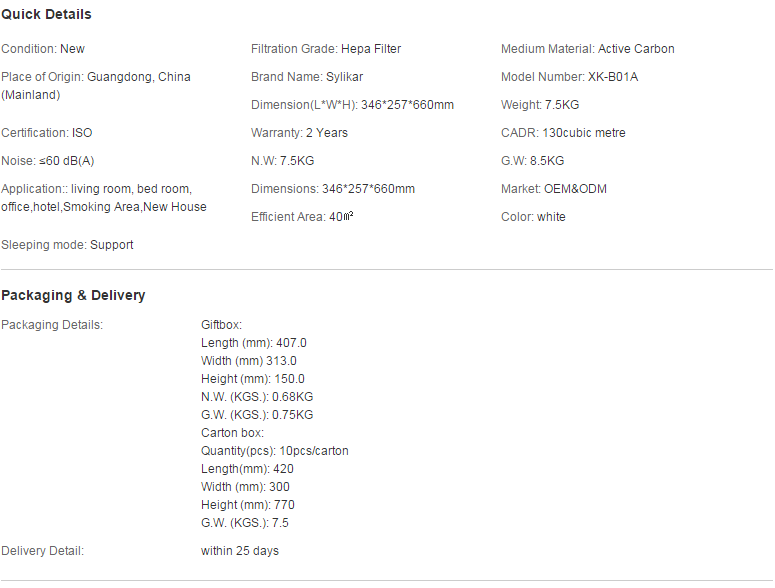Click Filtration Grade Hepa Filter entry
Viewport: 775px width, 588px height.
click(326, 49)
